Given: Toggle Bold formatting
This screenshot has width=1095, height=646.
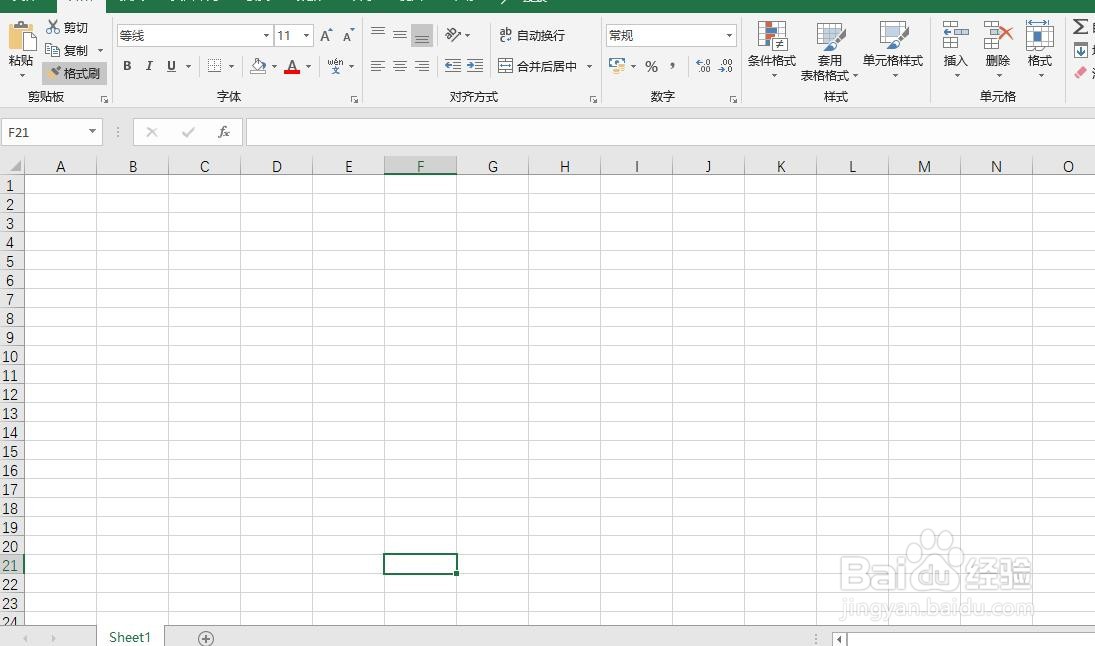Looking at the screenshot, I should [127, 66].
